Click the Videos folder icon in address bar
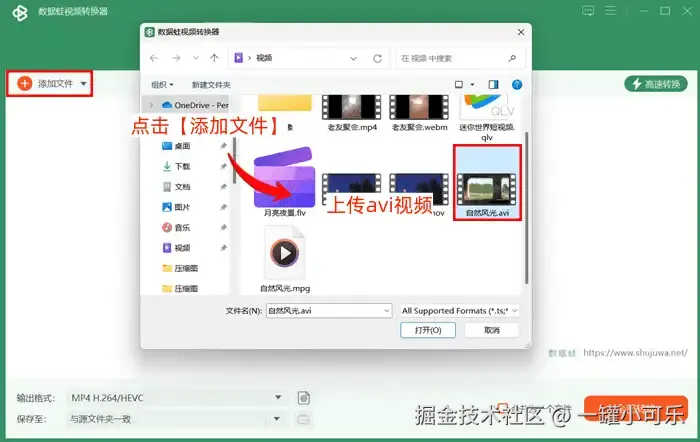The image size is (700, 442). (x=238, y=58)
